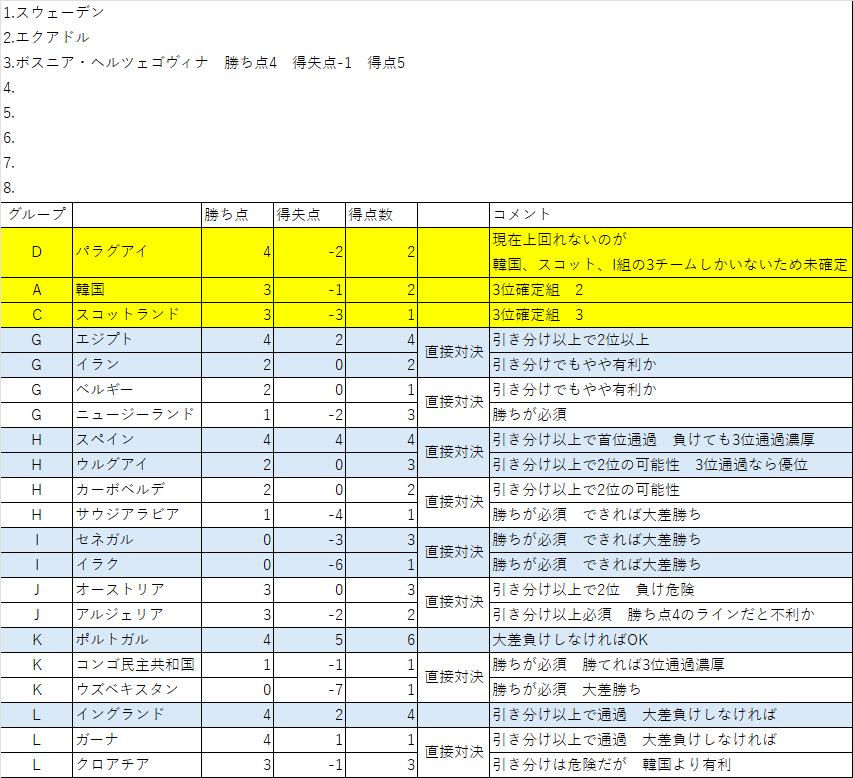Select the cell 'サウジアラビア'
The height and width of the screenshot is (778, 853).
[x=137, y=515]
